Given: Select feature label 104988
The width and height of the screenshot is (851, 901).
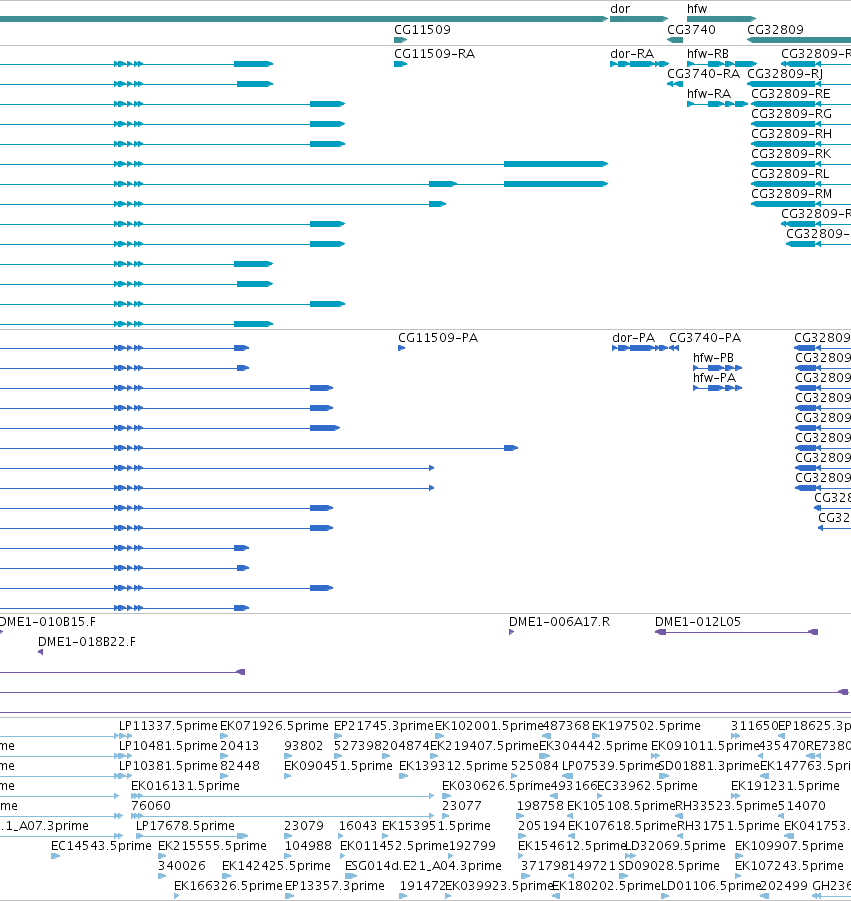Looking at the screenshot, I should [308, 846].
